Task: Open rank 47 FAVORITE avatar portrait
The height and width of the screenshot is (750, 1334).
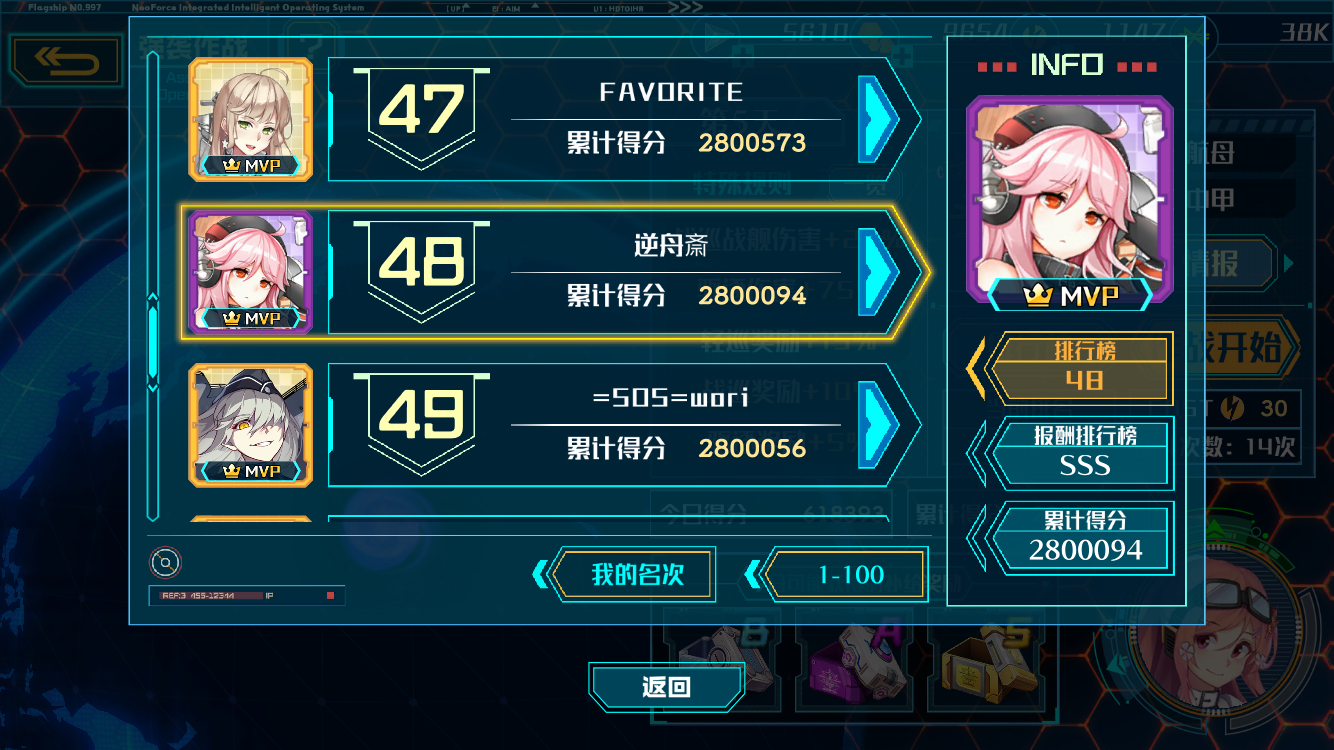Action: [x=251, y=120]
